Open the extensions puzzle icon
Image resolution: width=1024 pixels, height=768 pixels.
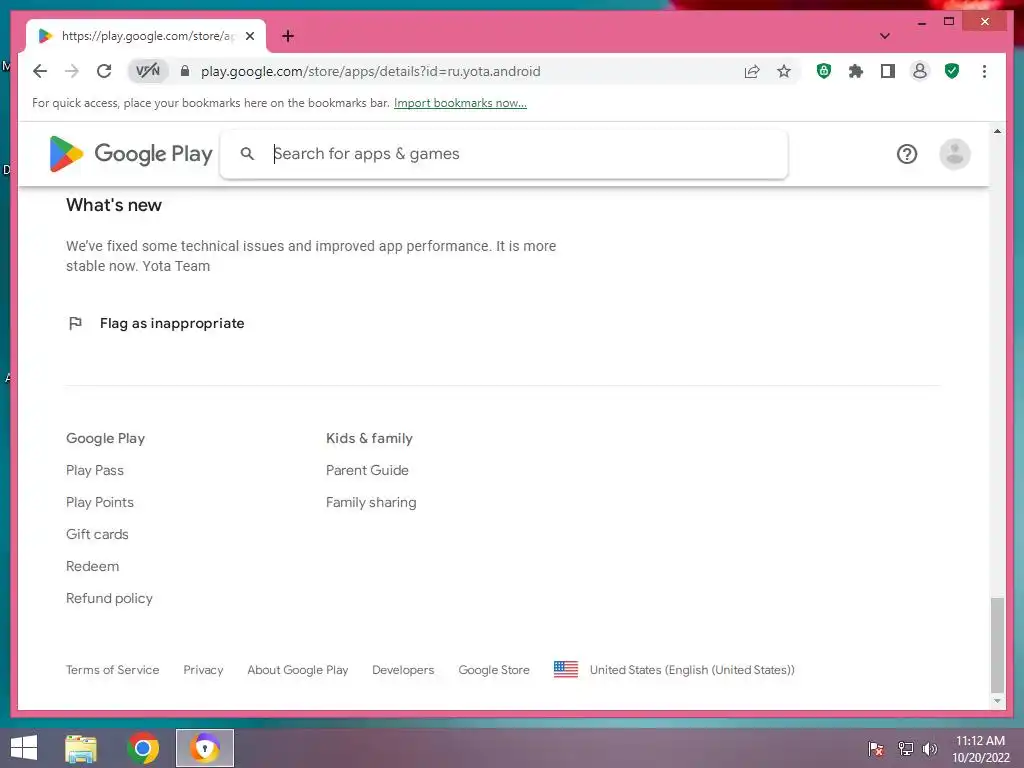tap(856, 71)
